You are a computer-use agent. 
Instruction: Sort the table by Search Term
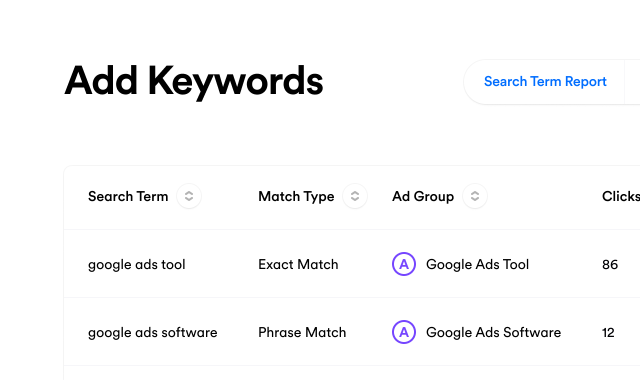(x=189, y=196)
